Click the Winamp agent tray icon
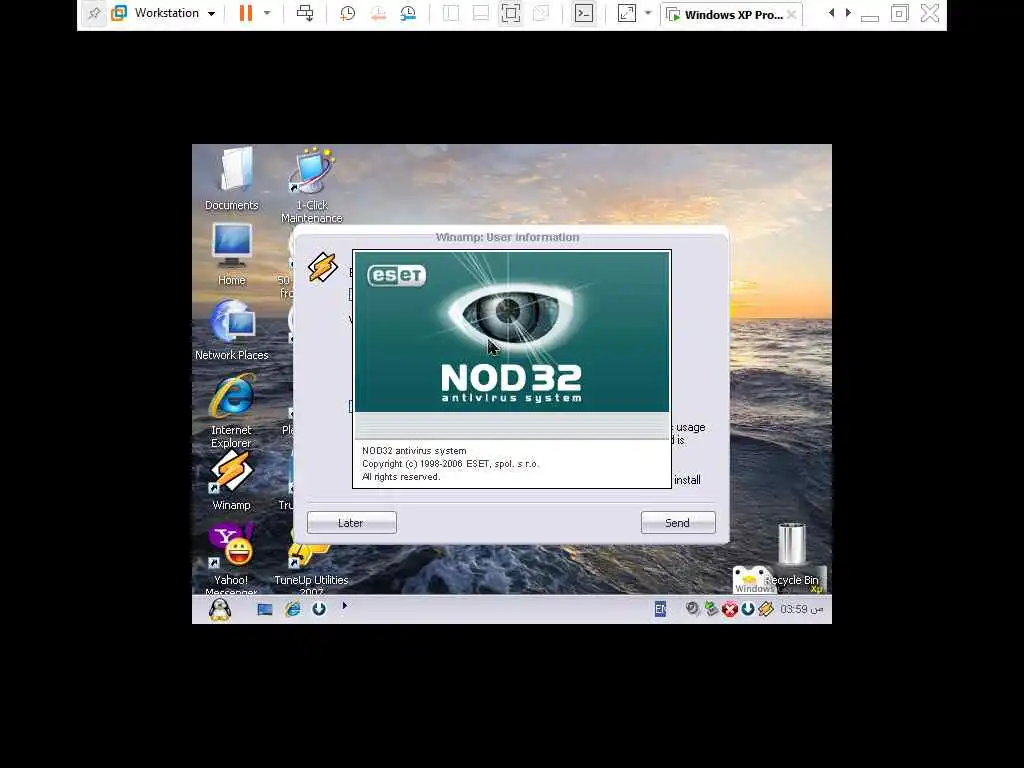 [766, 609]
